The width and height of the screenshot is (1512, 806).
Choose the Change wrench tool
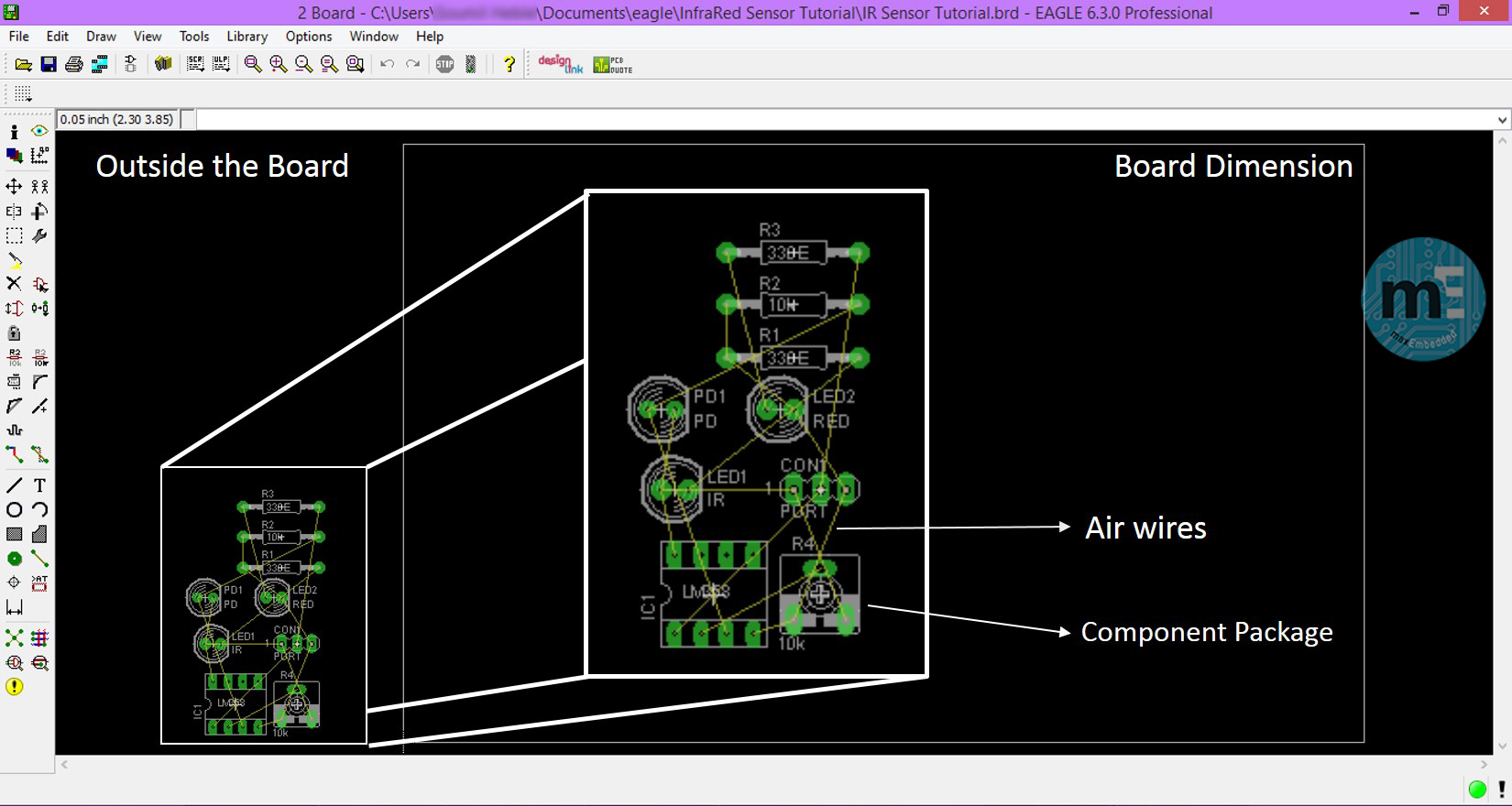(39, 236)
